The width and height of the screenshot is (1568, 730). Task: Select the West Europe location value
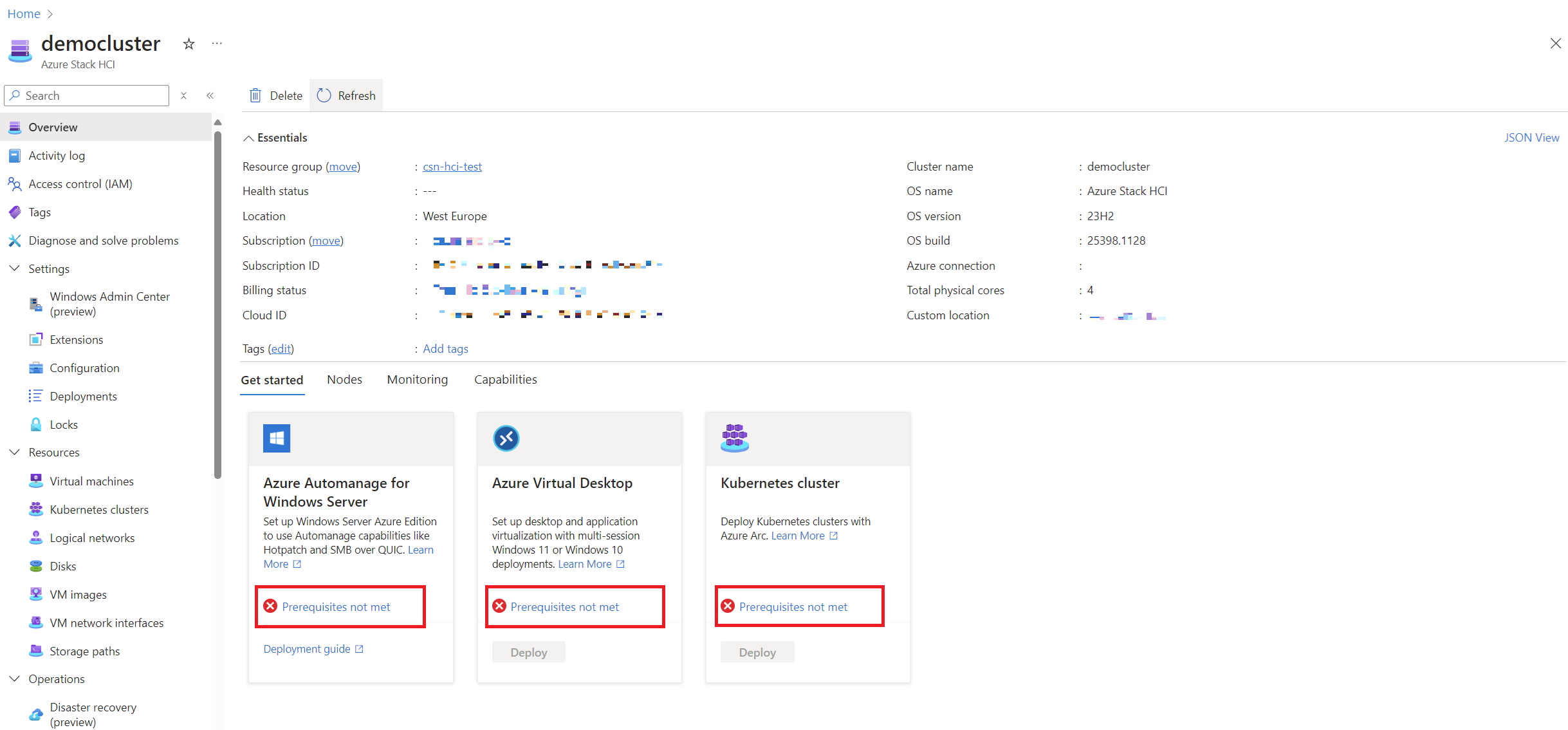coord(455,216)
